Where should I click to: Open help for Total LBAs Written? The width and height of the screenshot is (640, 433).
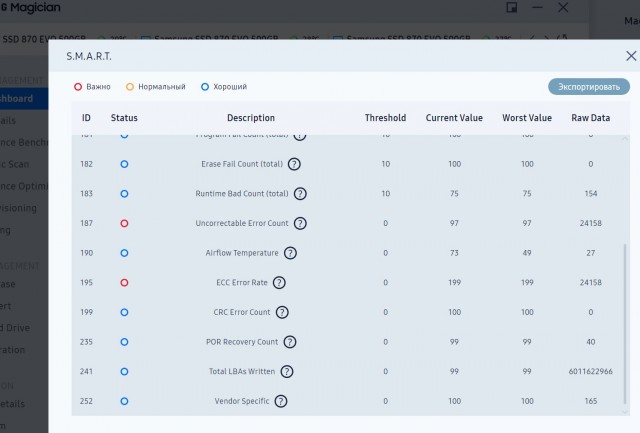pyautogui.click(x=287, y=372)
